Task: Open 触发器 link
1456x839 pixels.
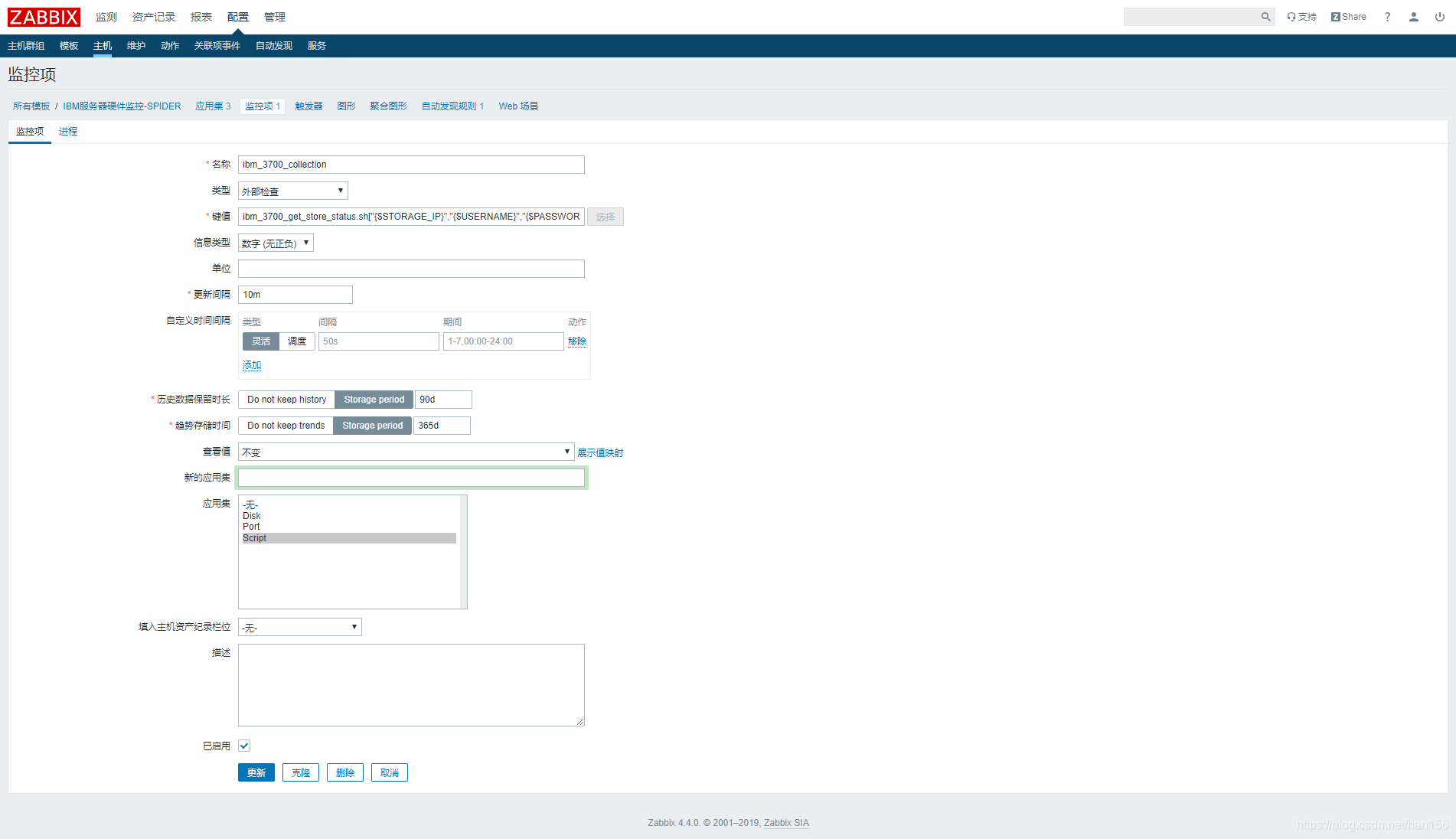Action: coord(309,106)
